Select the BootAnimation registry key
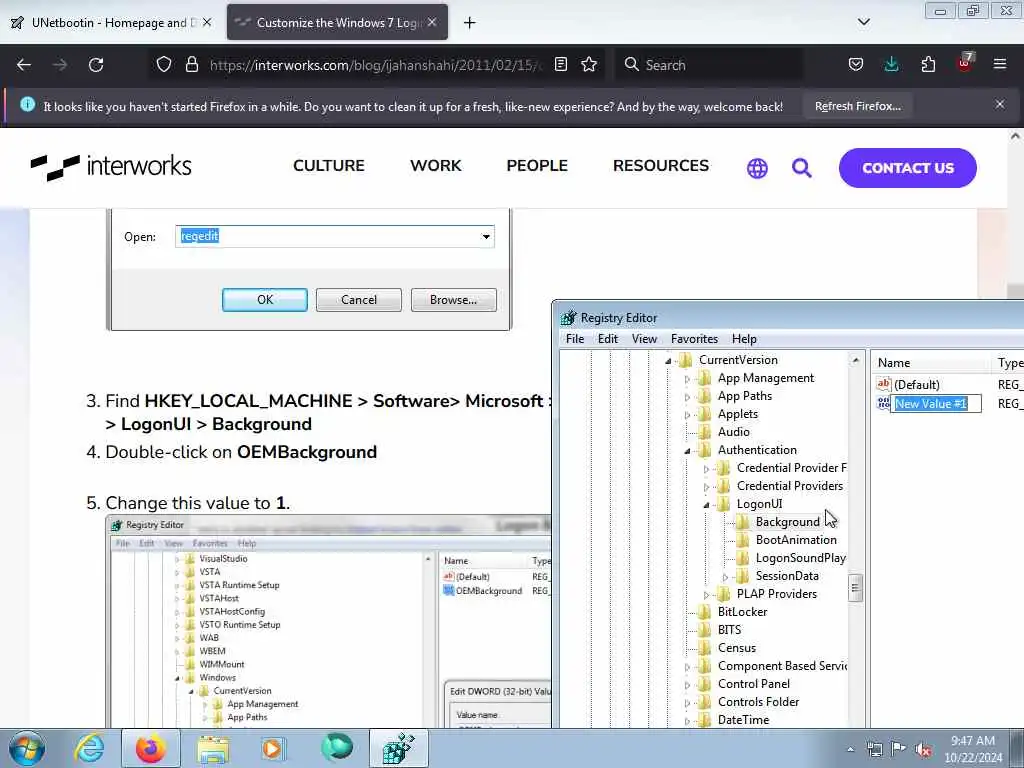The height and width of the screenshot is (768, 1024). [795, 540]
